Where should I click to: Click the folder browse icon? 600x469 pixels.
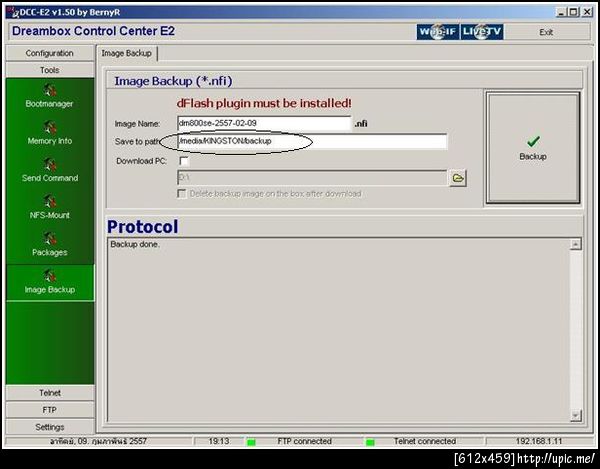click(458, 178)
